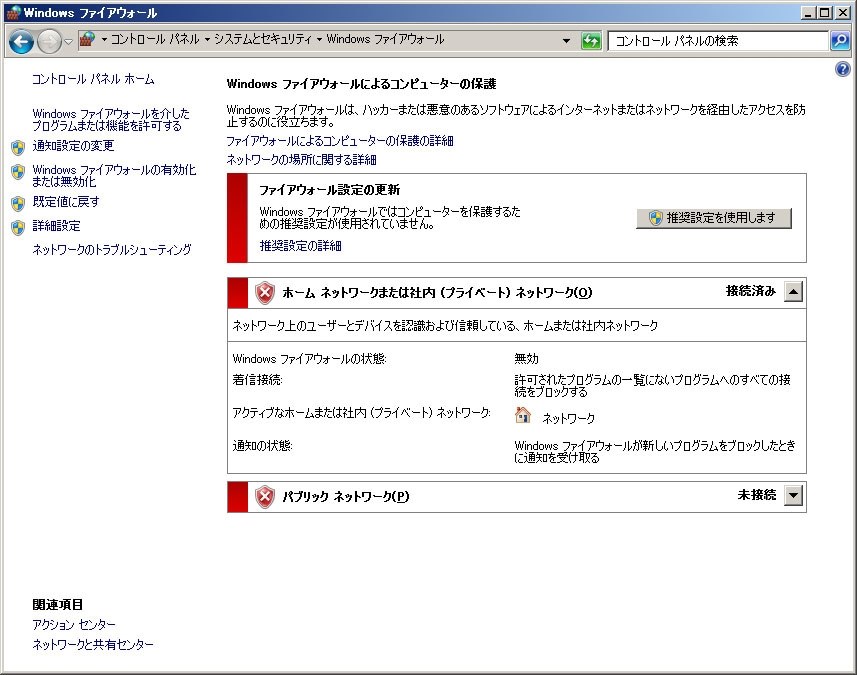Image resolution: width=857 pixels, height=675 pixels.
Task: Expand the arrow before コントロール パネル breadcrumb
Action: [104, 39]
